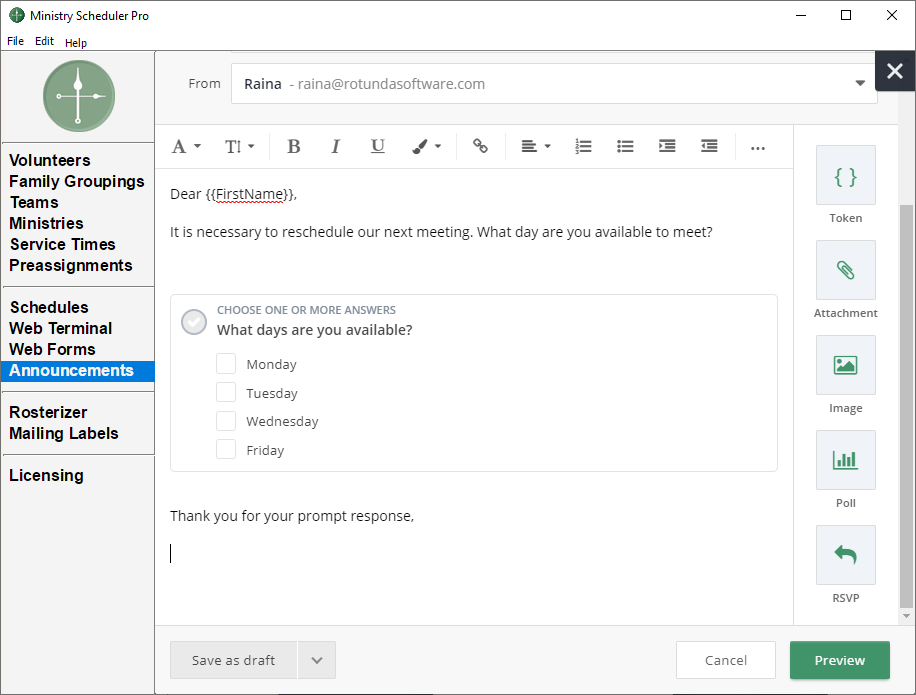The width and height of the screenshot is (916, 695).
Task: Open the File menu
Action: click(16, 41)
